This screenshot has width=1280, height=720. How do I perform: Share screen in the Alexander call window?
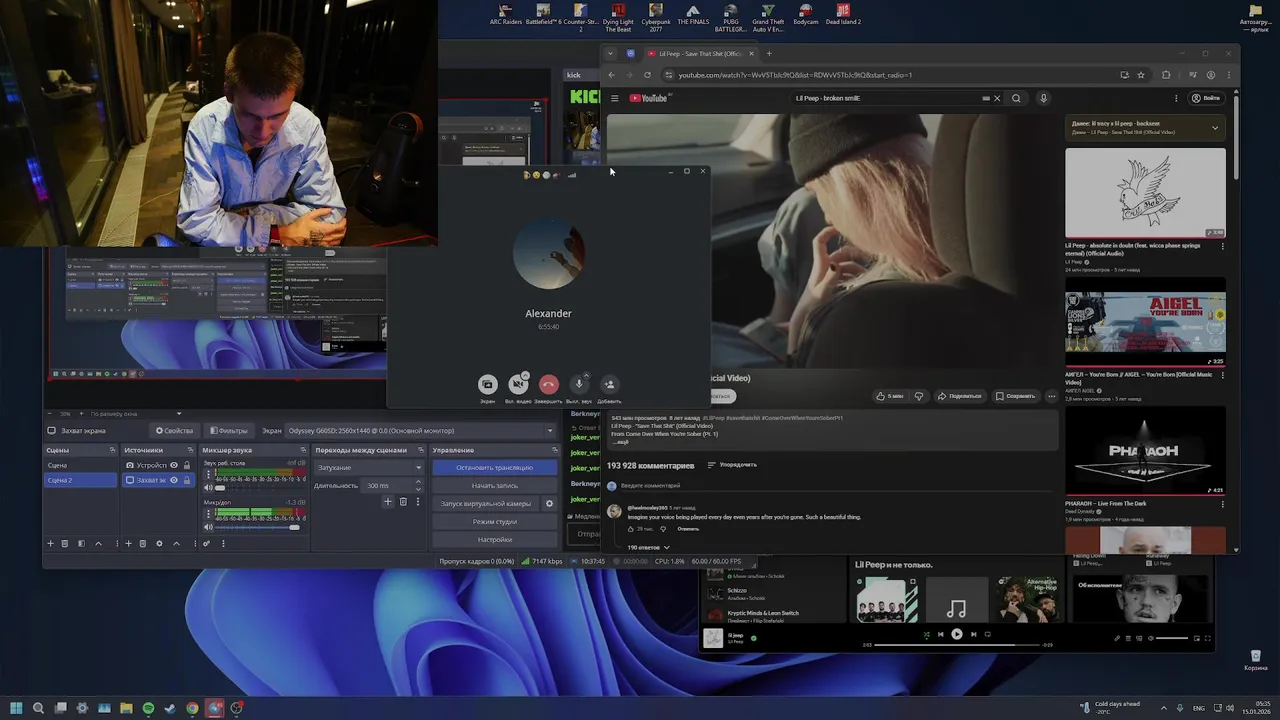487,384
